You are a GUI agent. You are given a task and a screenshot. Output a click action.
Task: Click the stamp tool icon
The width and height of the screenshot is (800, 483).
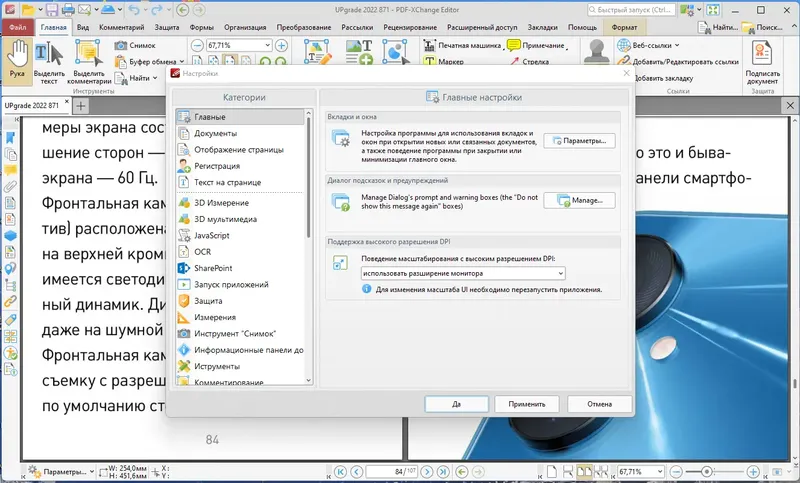(x=596, y=51)
